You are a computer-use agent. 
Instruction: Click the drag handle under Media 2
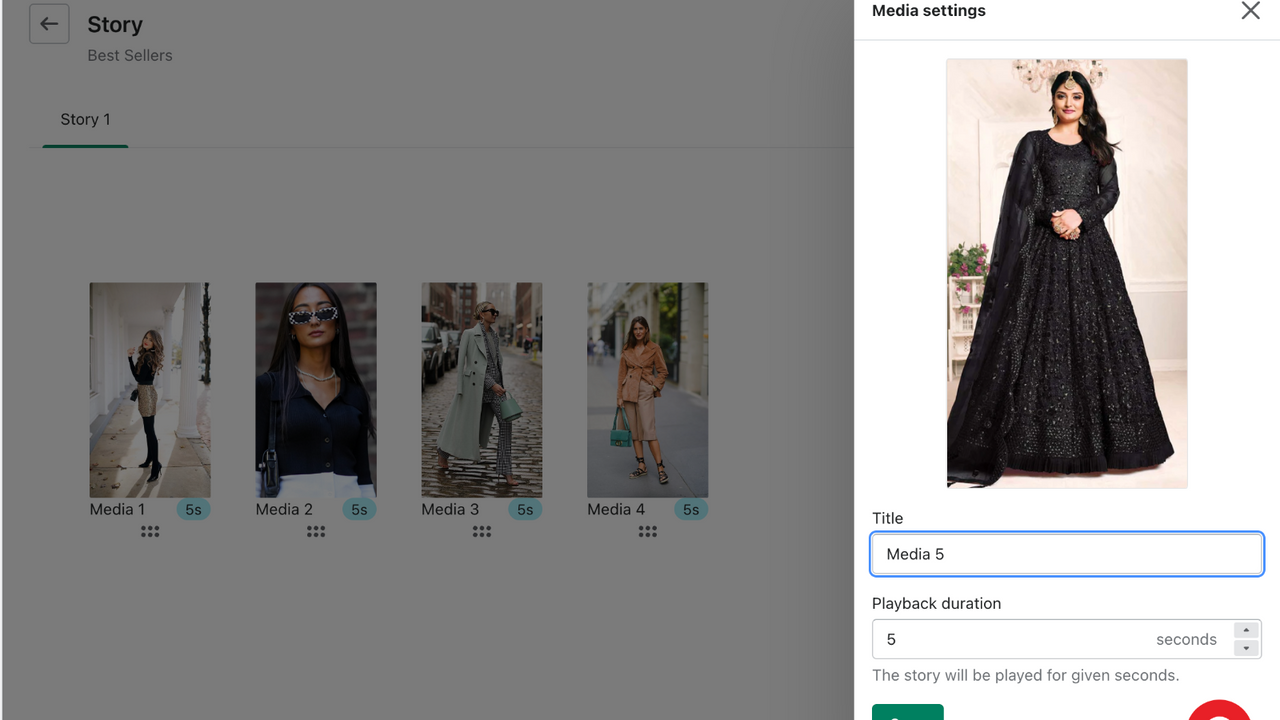pyautogui.click(x=316, y=531)
